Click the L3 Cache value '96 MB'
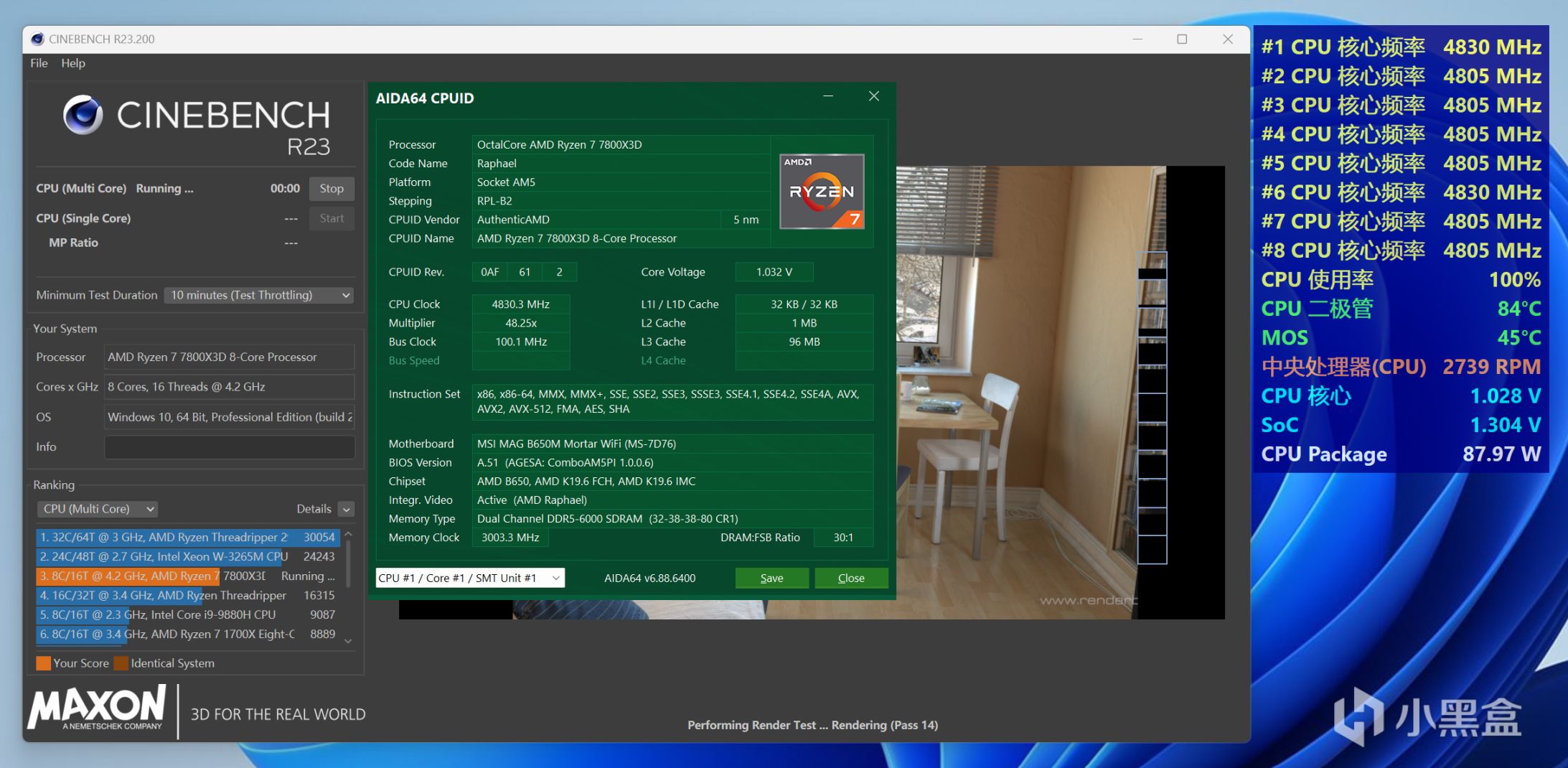The width and height of the screenshot is (1568, 768). (804, 342)
